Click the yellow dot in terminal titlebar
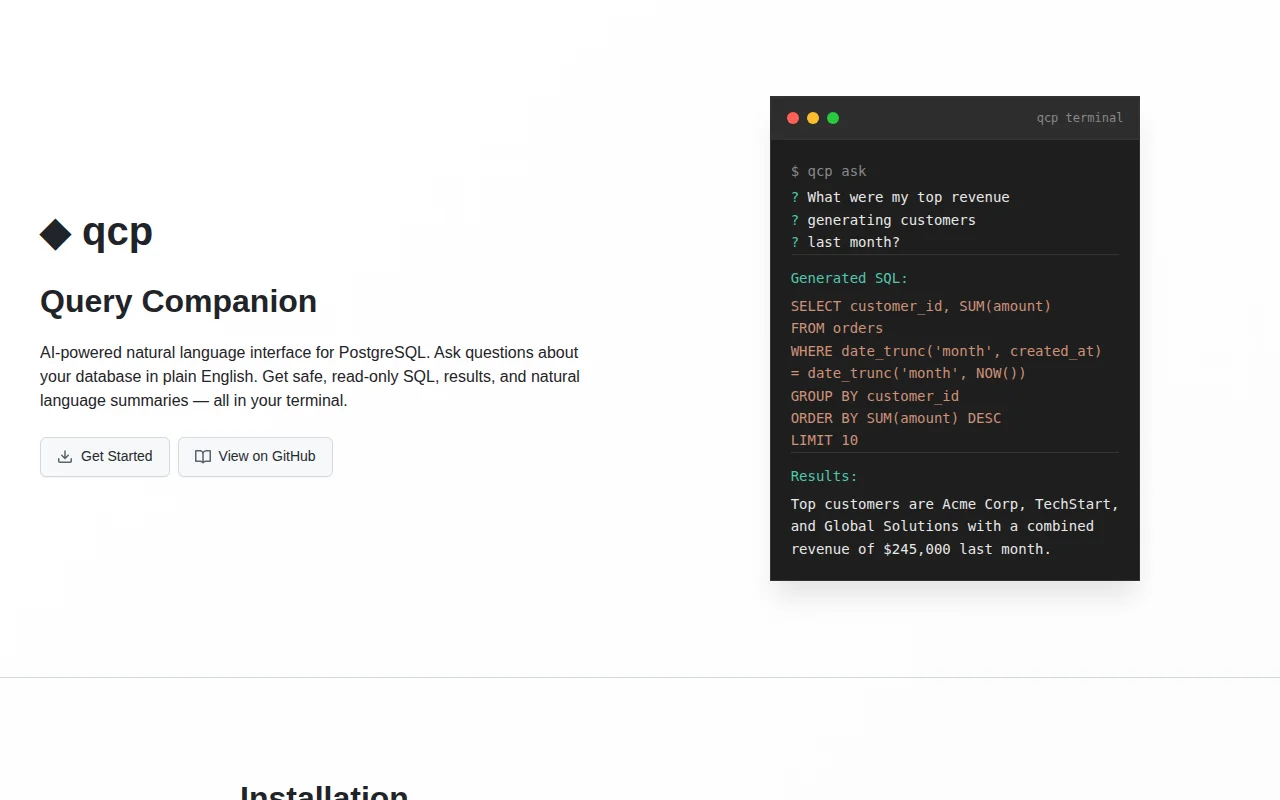The height and width of the screenshot is (800, 1280). (813, 118)
